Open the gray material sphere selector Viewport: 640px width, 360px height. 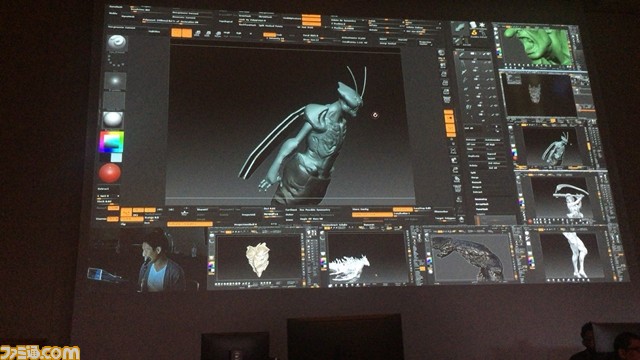113,119
